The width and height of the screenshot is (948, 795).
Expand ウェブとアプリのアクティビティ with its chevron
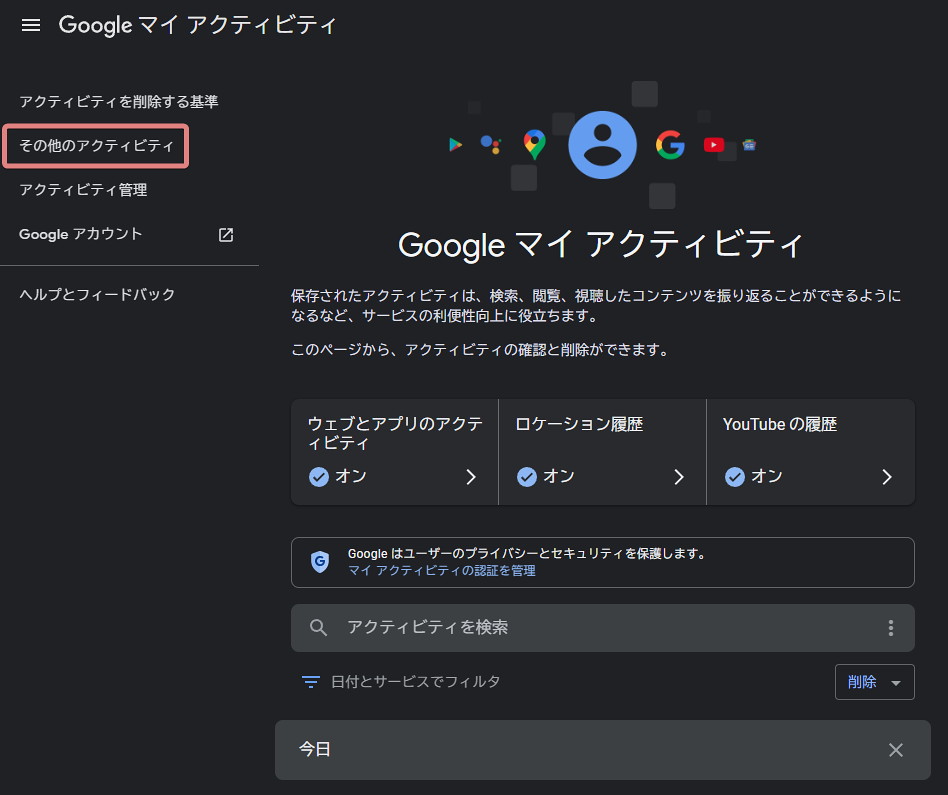(471, 477)
